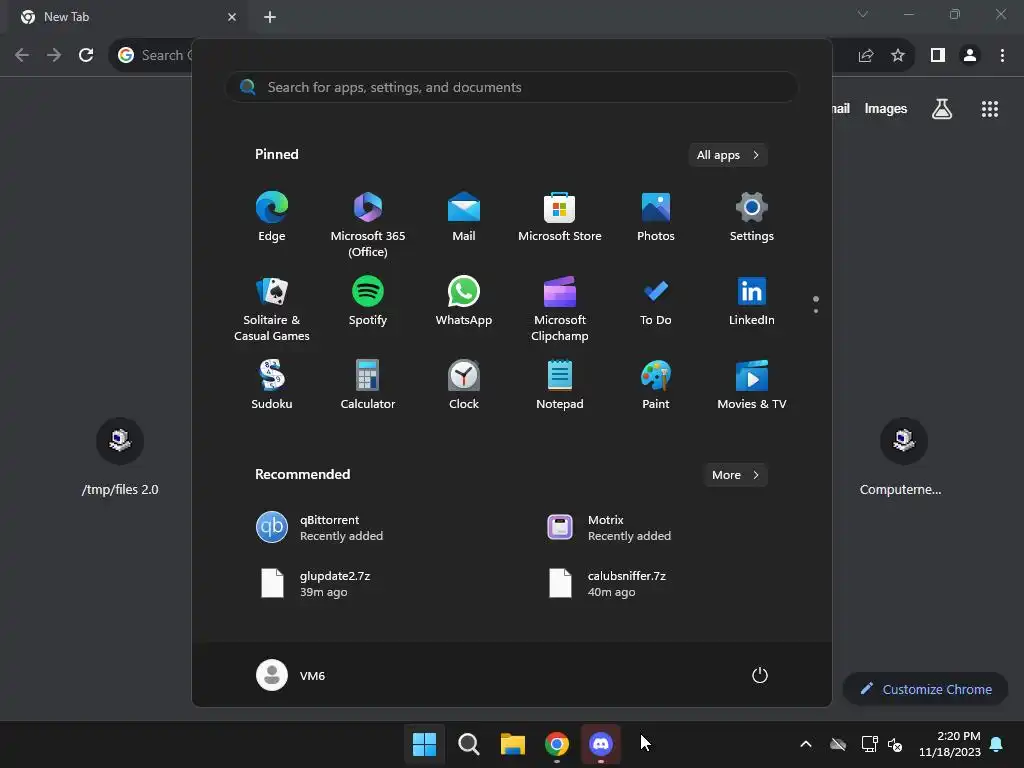Screen dimensions: 1024x768
Task: Open the Images link in Chrome
Action: 886,108
